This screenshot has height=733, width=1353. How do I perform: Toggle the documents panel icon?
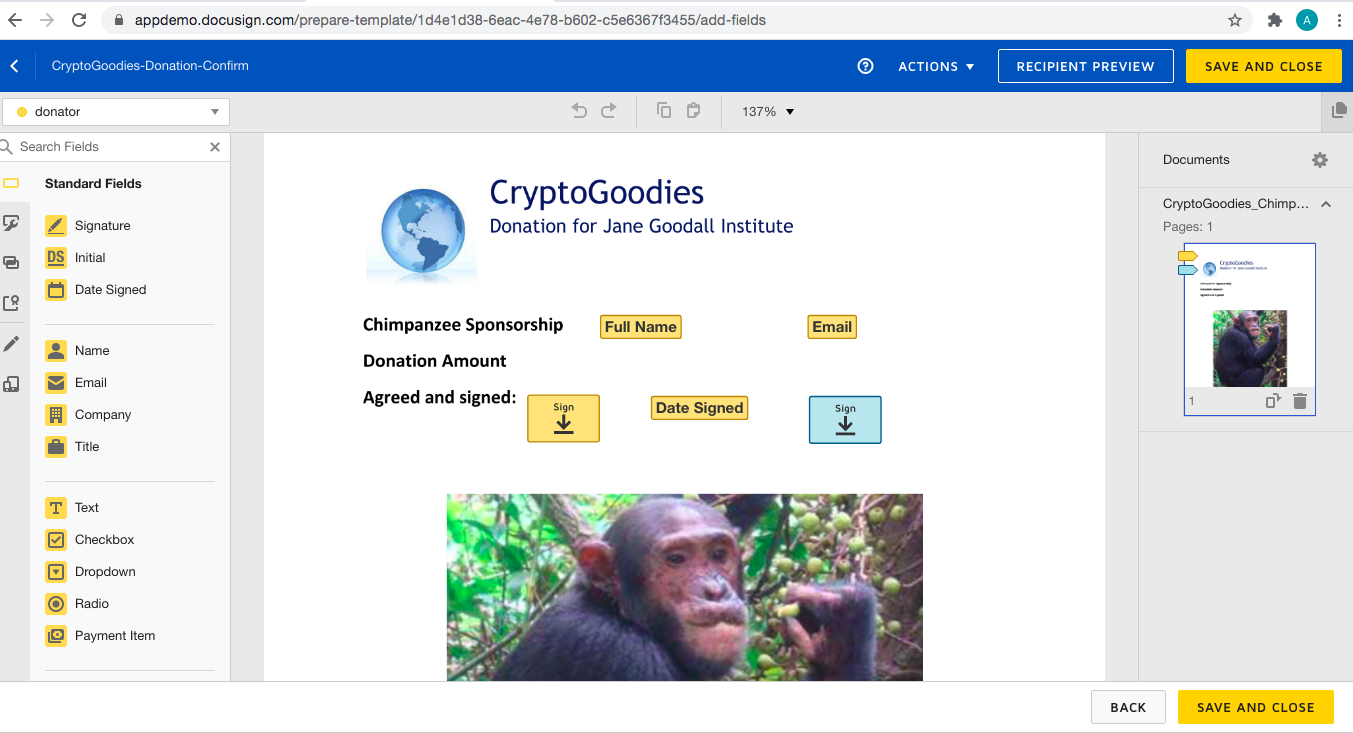coord(1339,111)
